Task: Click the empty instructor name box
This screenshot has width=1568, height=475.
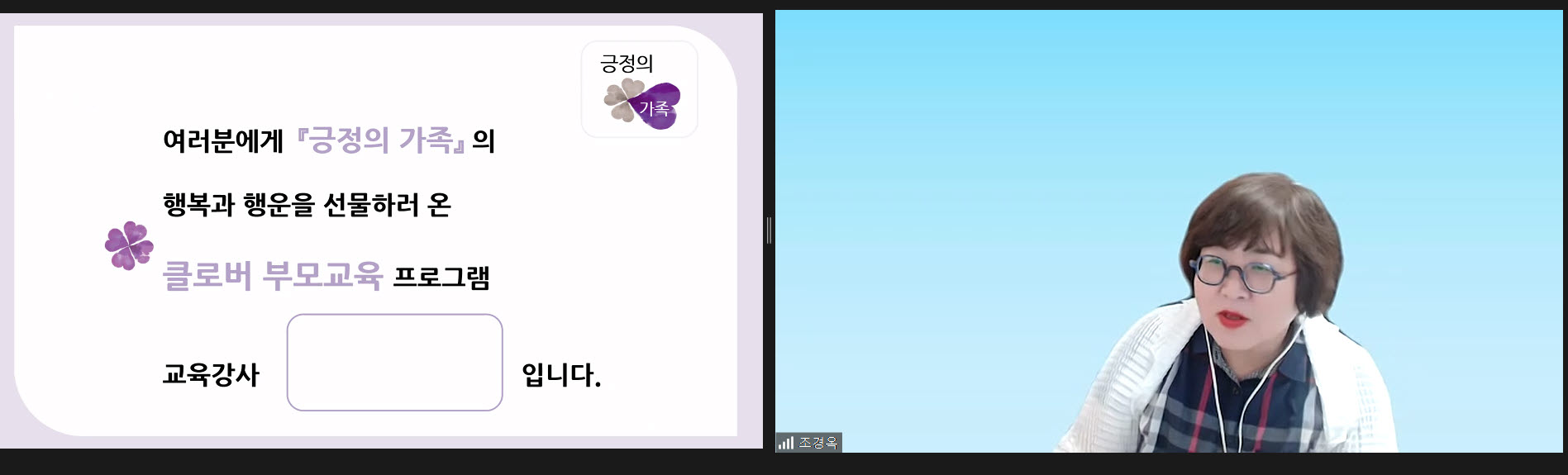Action: [395, 362]
